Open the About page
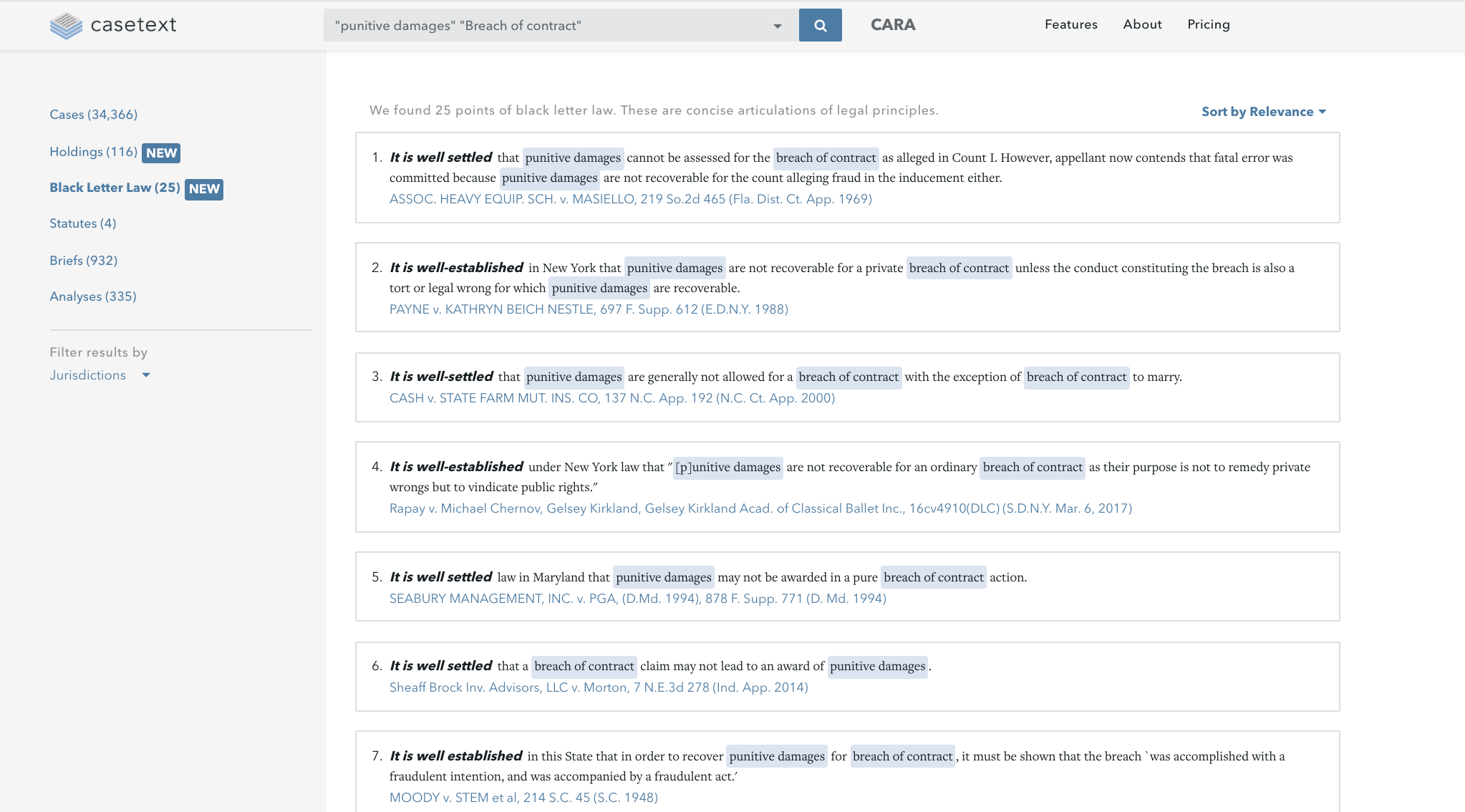This screenshot has height=812, width=1465. (x=1142, y=24)
